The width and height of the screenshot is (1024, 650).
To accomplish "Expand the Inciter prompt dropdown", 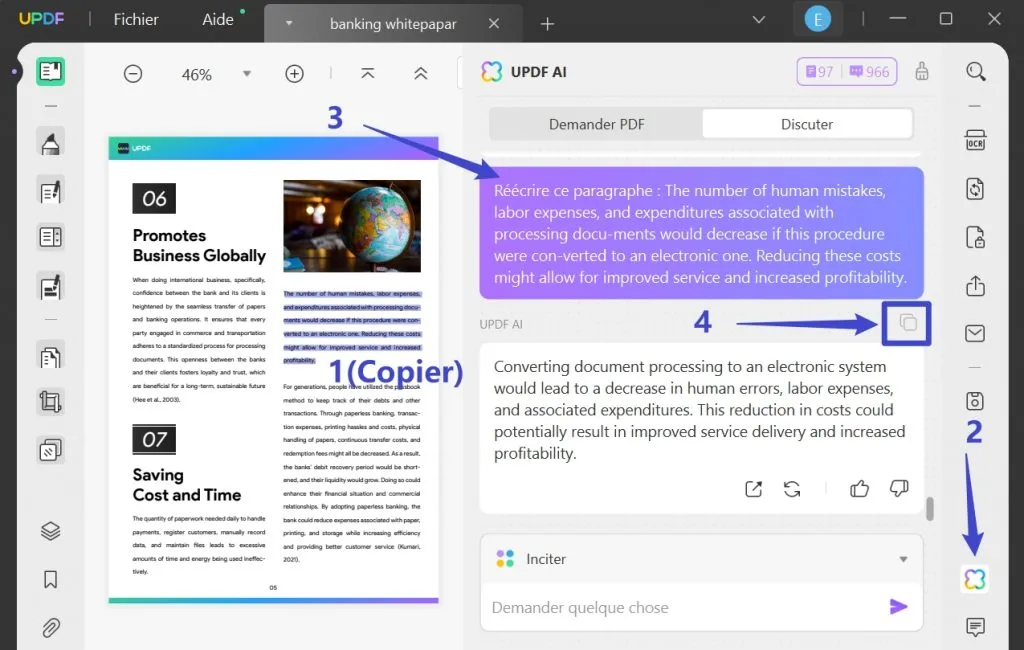I will click(903, 559).
